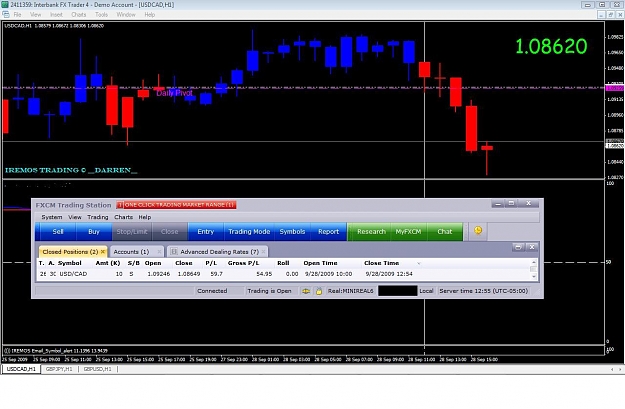Click the red ONE CLICK TRADING MARKET RANGE banner
Viewport: 625px width, 409px height.
[176, 205]
